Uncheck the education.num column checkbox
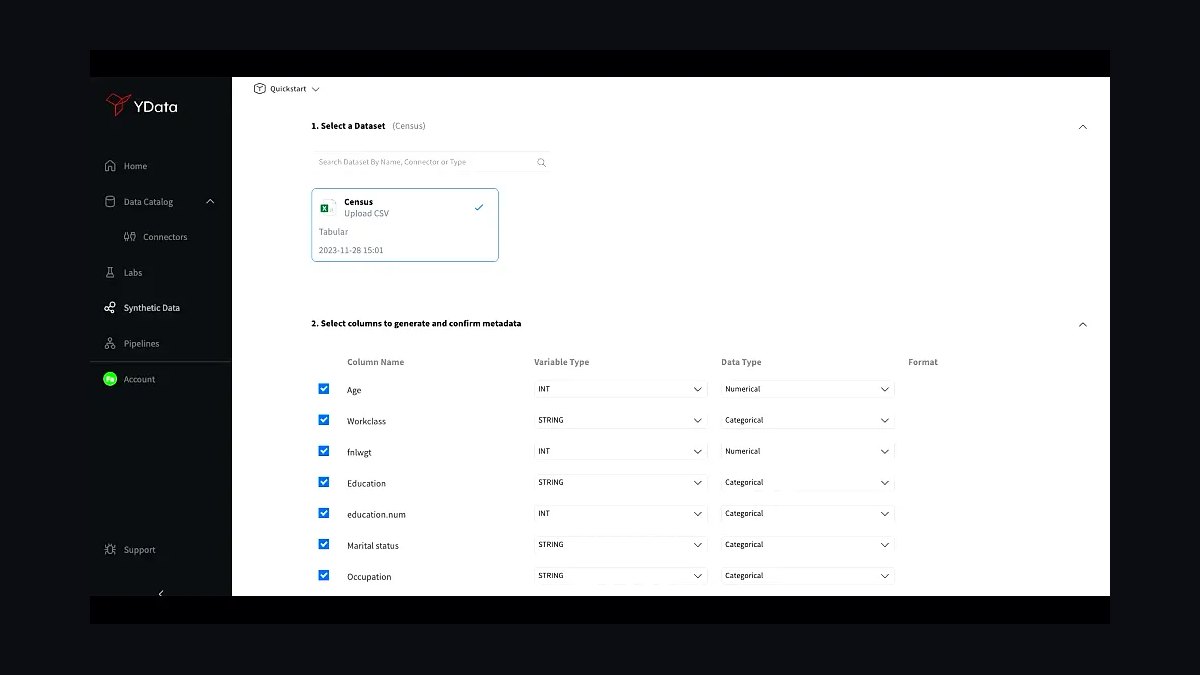The height and width of the screenshot is (675, 1200). tap(324, 513)
